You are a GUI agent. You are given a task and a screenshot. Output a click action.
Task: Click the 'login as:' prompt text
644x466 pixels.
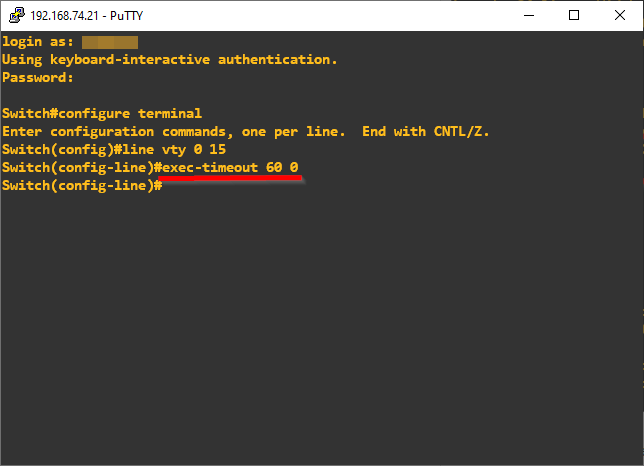click(38, 41)
